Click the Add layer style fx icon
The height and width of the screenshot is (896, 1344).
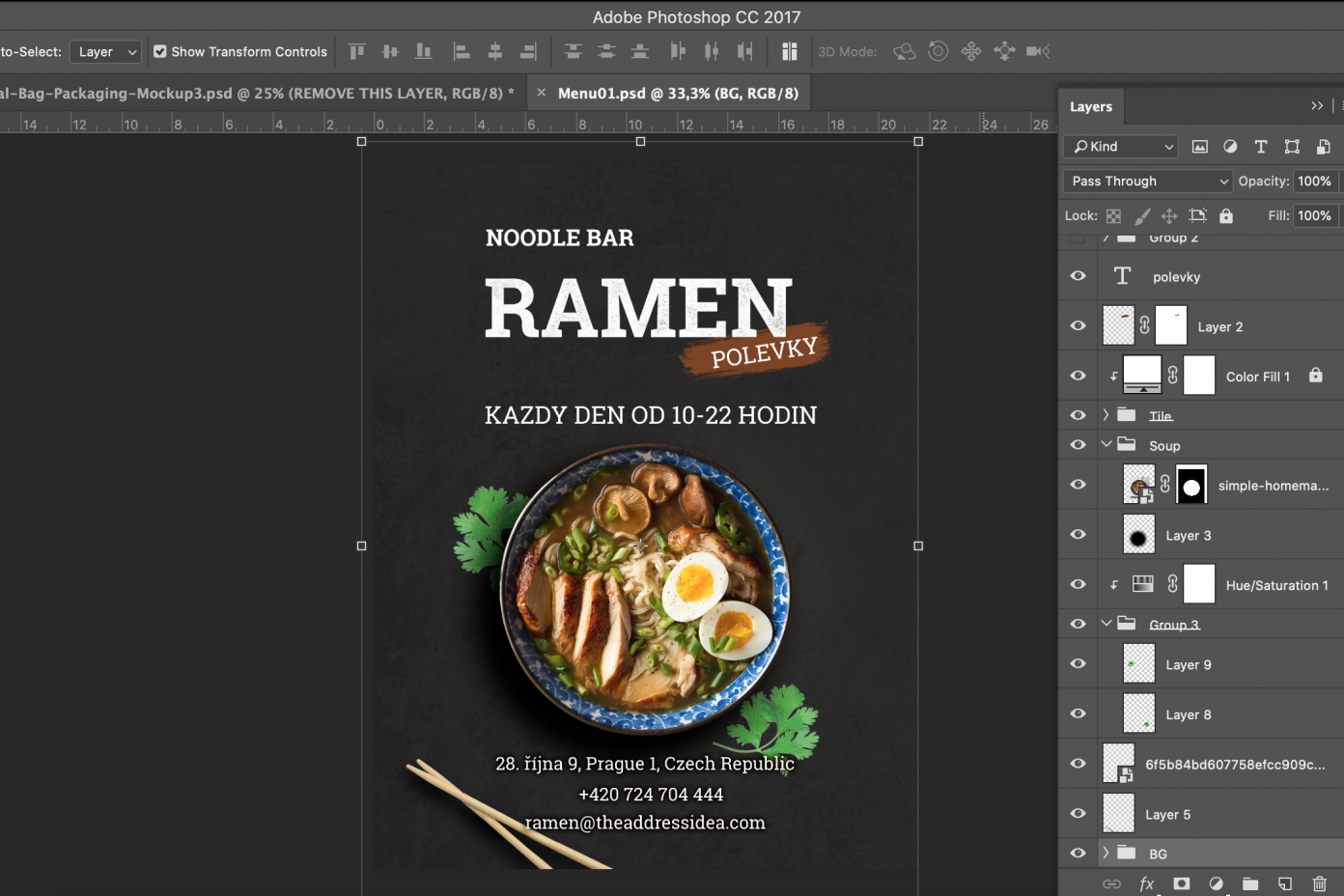pos(1146,883)
